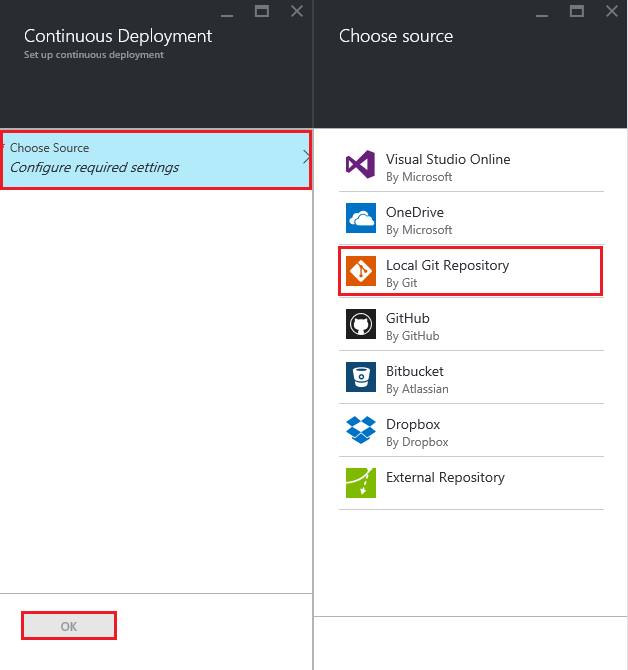Click the green External Repository icon
This screenshot has width=628, height=670.
click(x=361, y=483)
